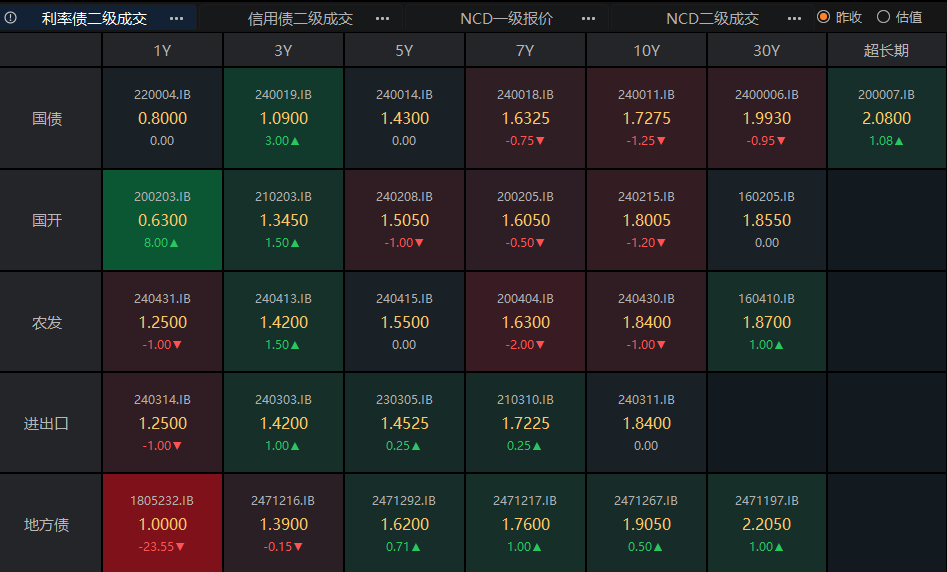The width and height of the screenshot is (947, 572).
Task: Click the 200007.IB ultra-long bond cell
Action: (x=886, y=119)
